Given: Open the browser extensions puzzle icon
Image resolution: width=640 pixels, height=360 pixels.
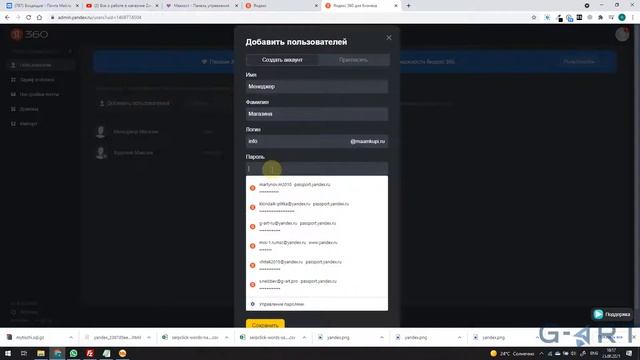Looking at the screenshot, I should click(600, 18).
